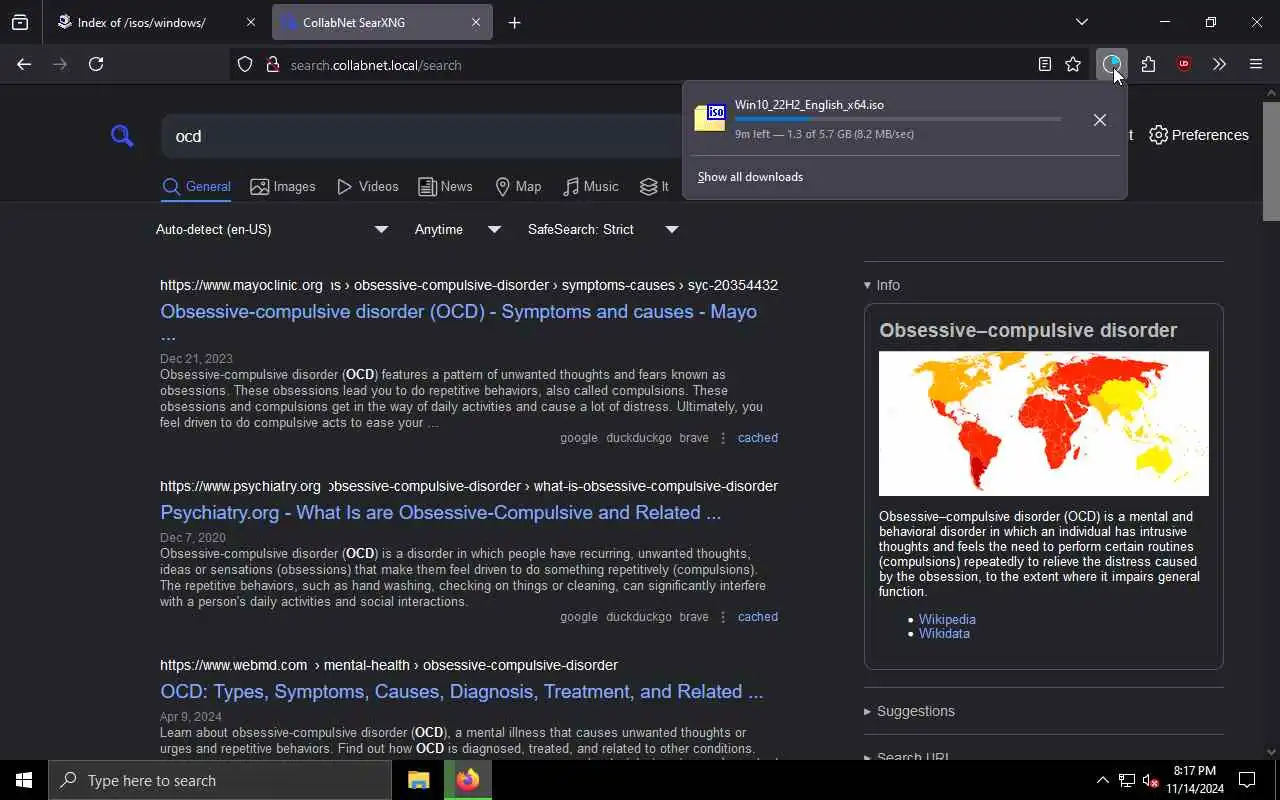
Task: Click the address bar URL
Action: [376, 65]
